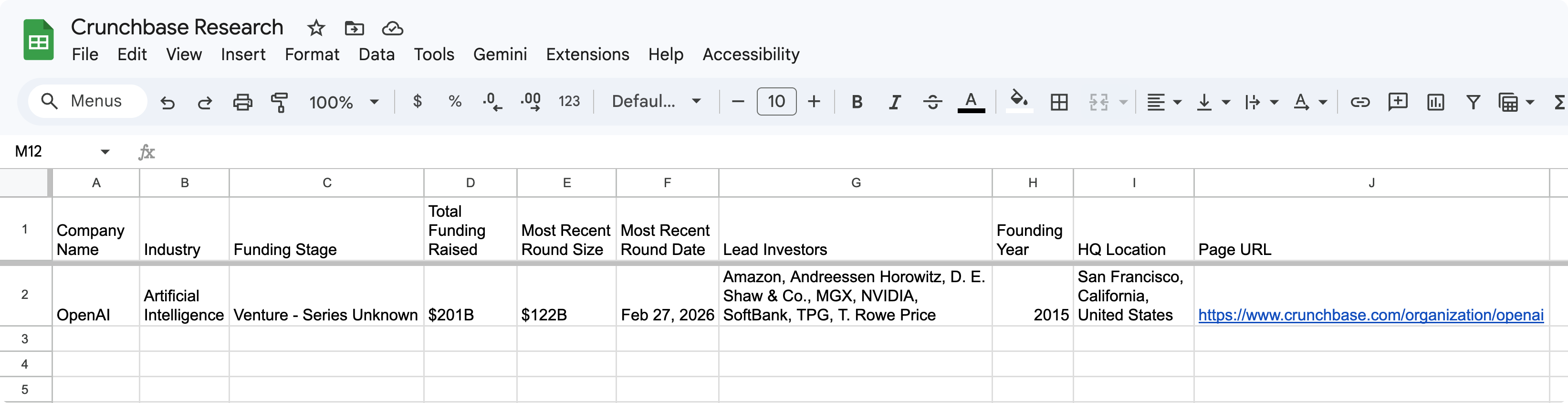The height and width of the screenshot is (403, 1568).
Task: Open the Data menu
Action: tap(376, 55)
